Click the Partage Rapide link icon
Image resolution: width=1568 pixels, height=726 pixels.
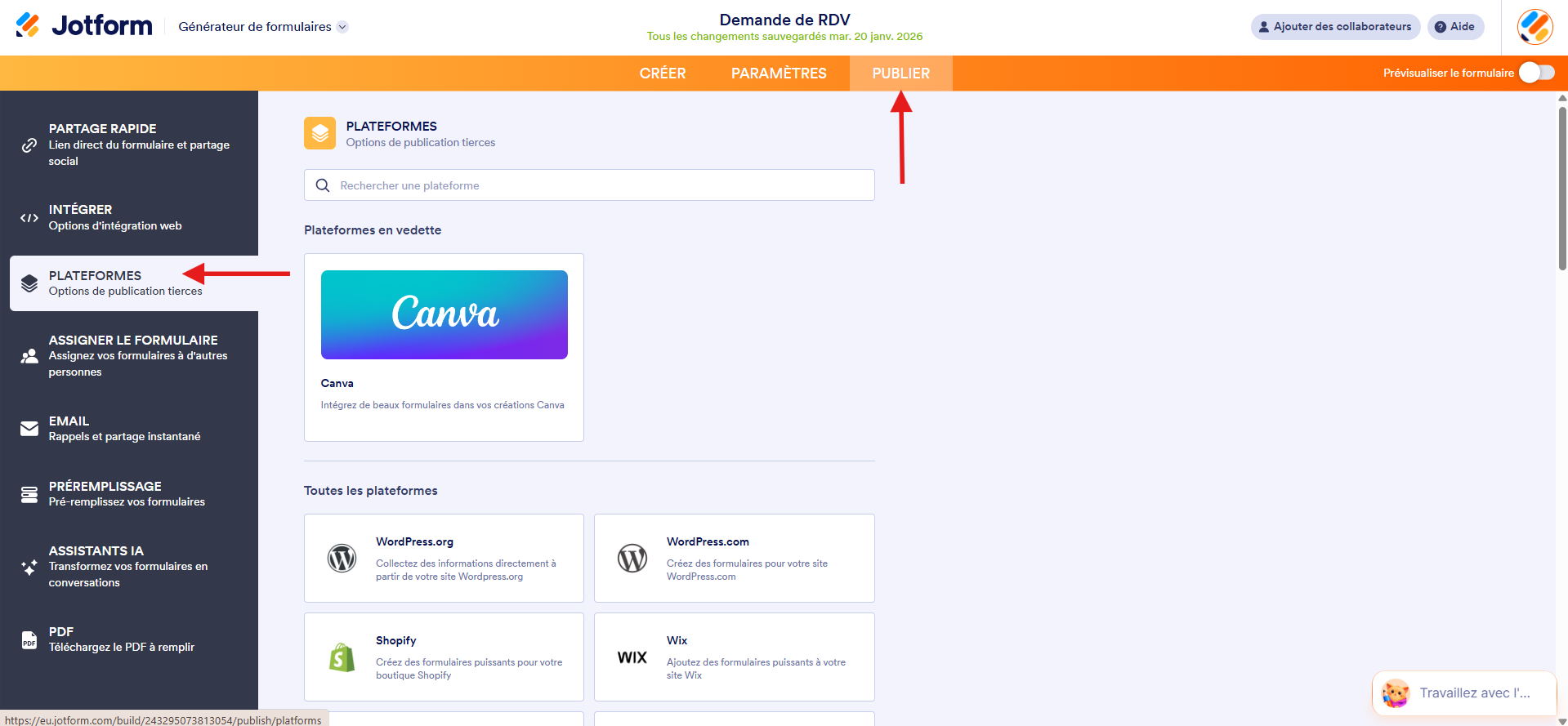[29, 145]
